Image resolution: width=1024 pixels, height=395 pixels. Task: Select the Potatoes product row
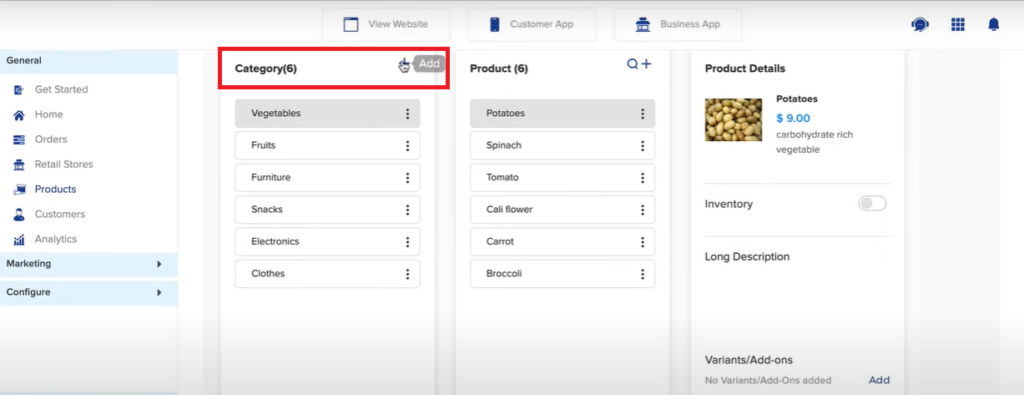click(x=562, y=114)
